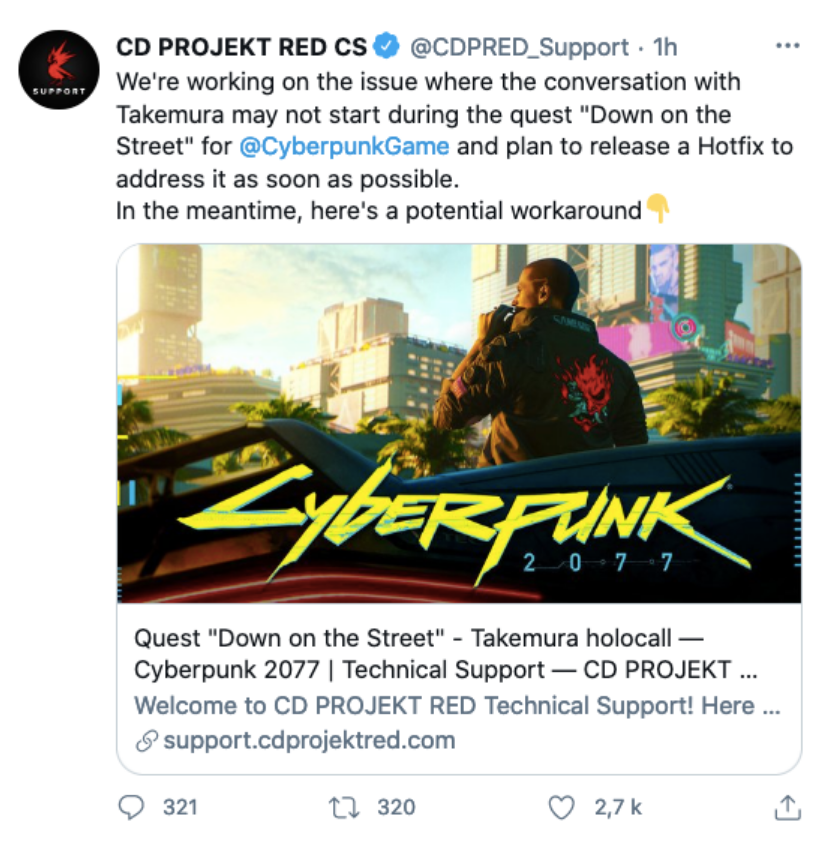Click the support.cdprojektred.com domain text
Image resolution: width=831 pixels, height=844 pixels.
click(x=308, y=741)
